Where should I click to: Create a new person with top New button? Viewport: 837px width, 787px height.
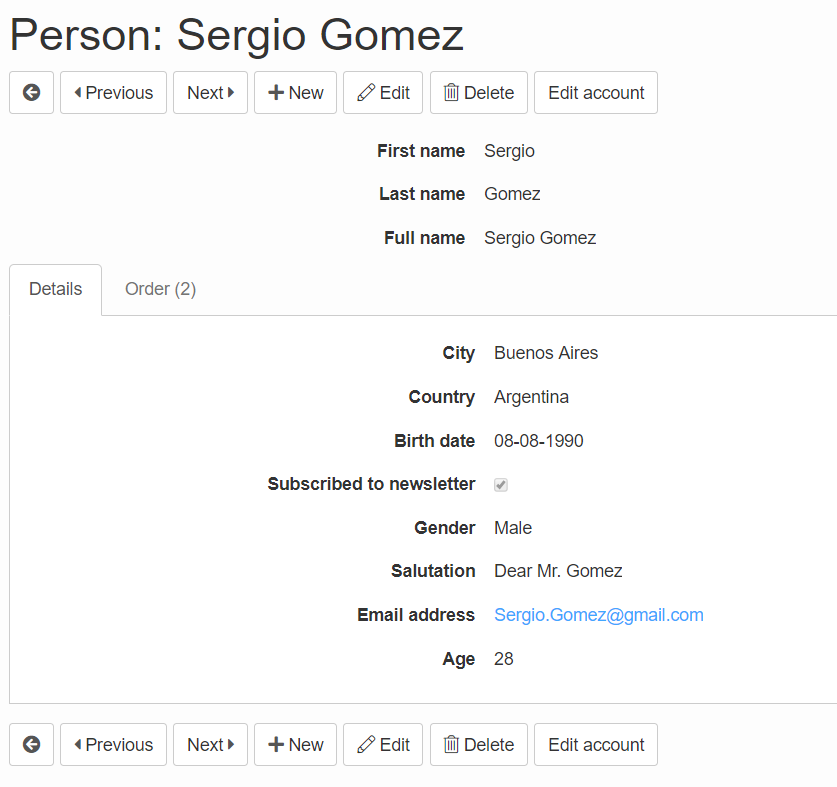295,92
